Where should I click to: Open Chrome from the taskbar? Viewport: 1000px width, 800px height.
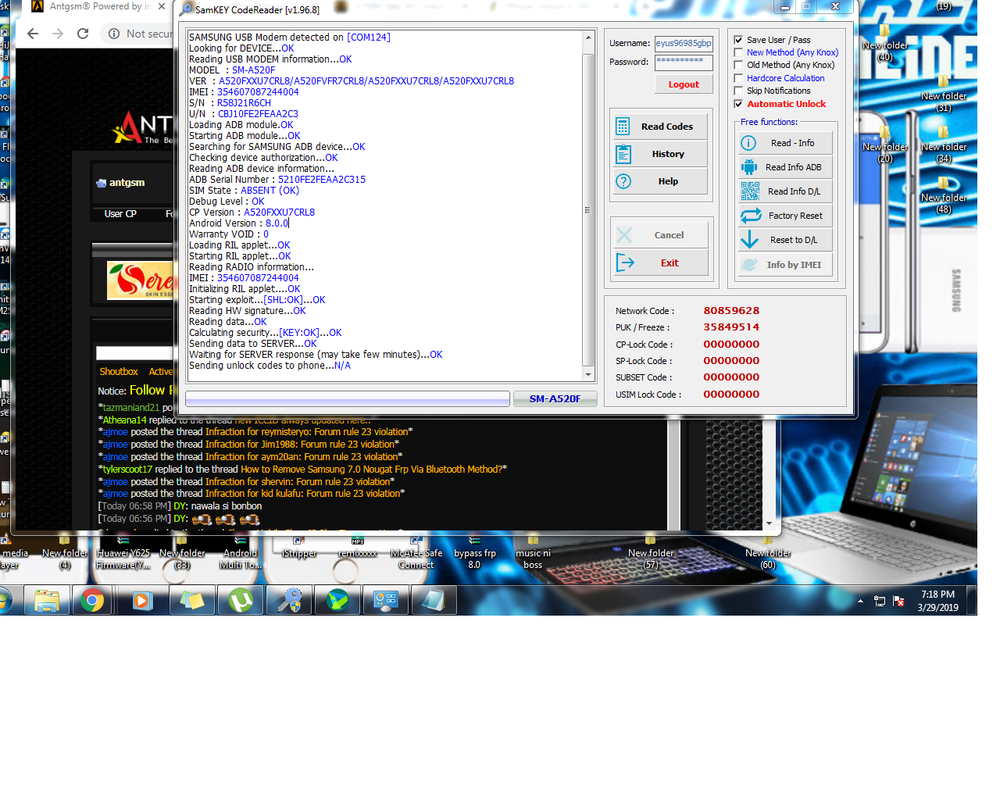click(92, 601)
